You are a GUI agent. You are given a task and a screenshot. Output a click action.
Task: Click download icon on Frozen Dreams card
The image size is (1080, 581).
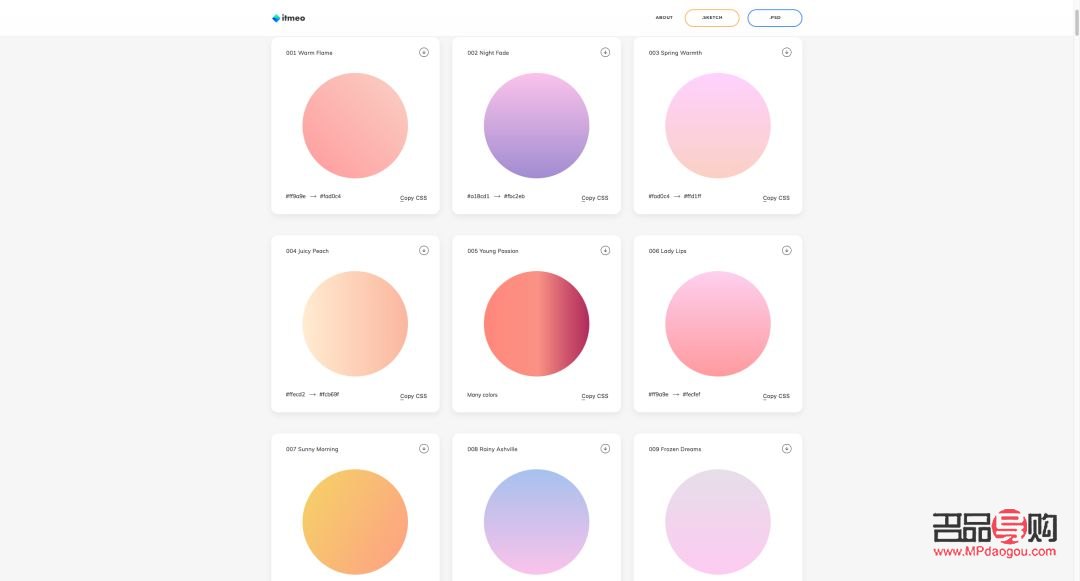(x=786, y=448)
